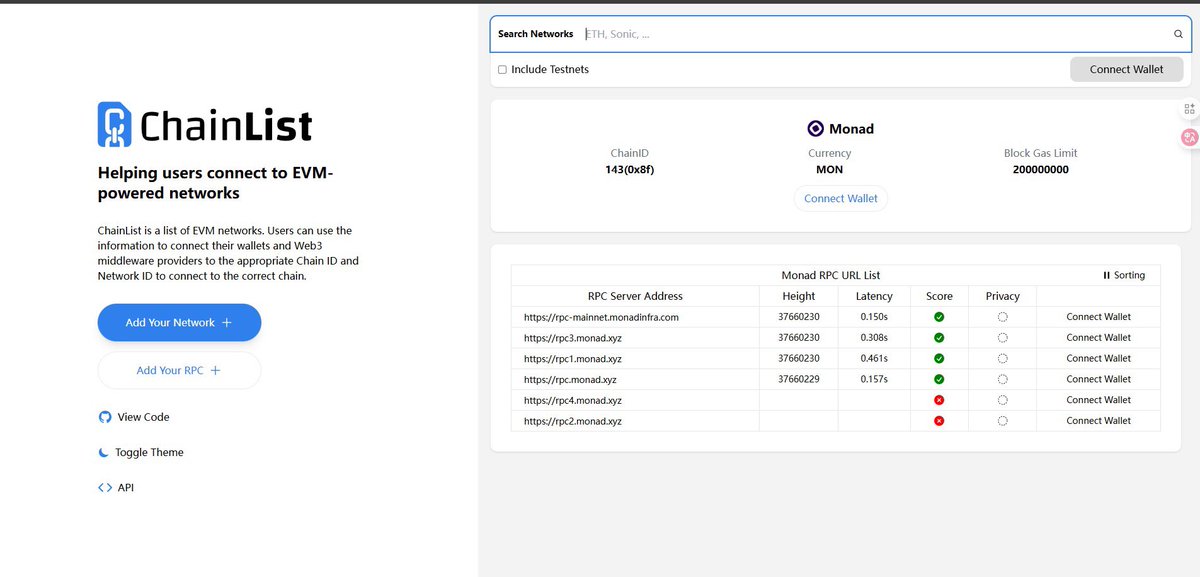Click the ChainList logo icon

pos(114,125)
